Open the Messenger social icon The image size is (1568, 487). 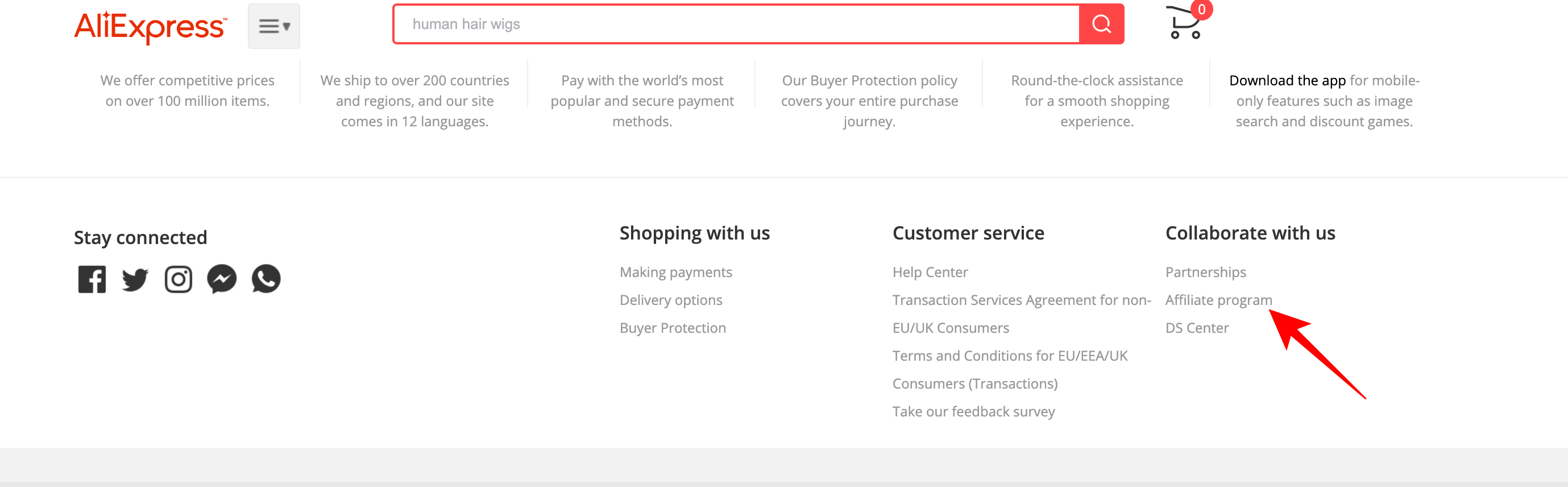[222, 279]
